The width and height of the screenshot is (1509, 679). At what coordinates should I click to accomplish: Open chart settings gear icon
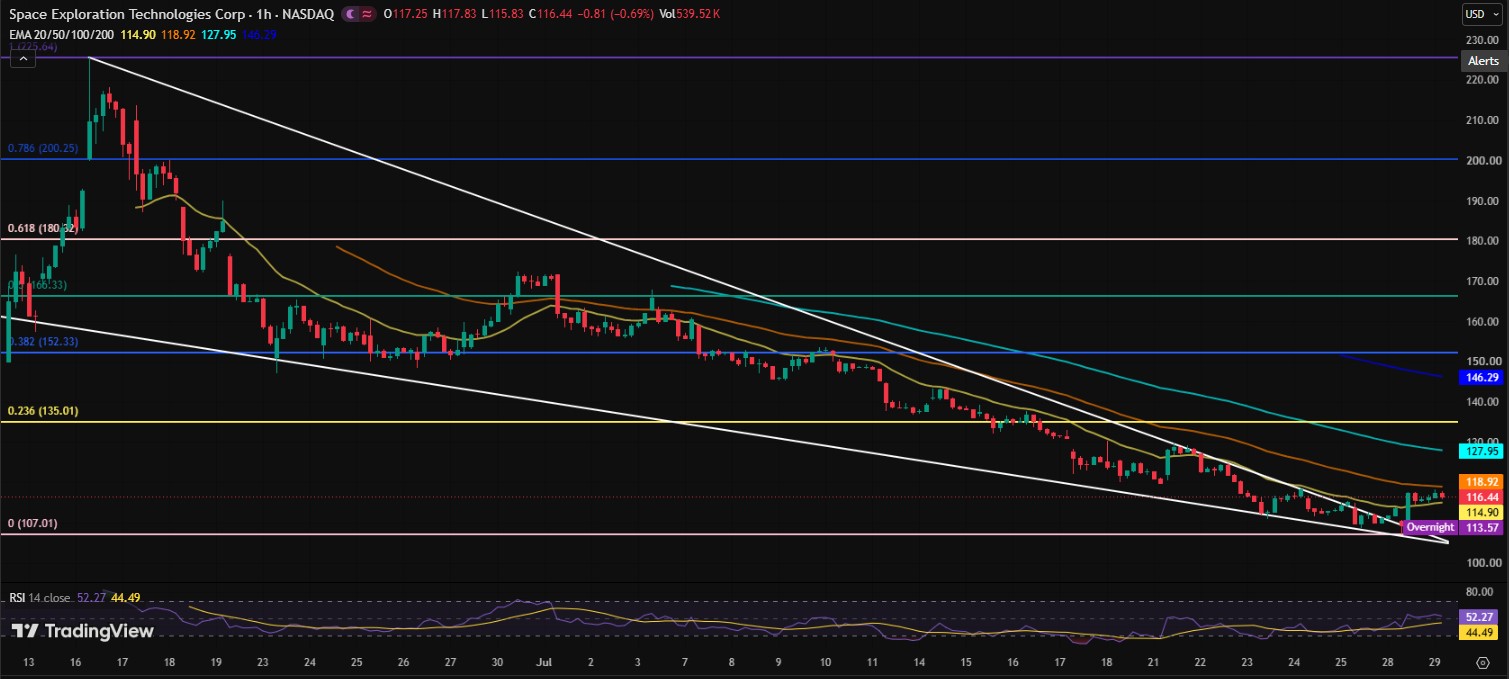click(x=1482, y=664)
